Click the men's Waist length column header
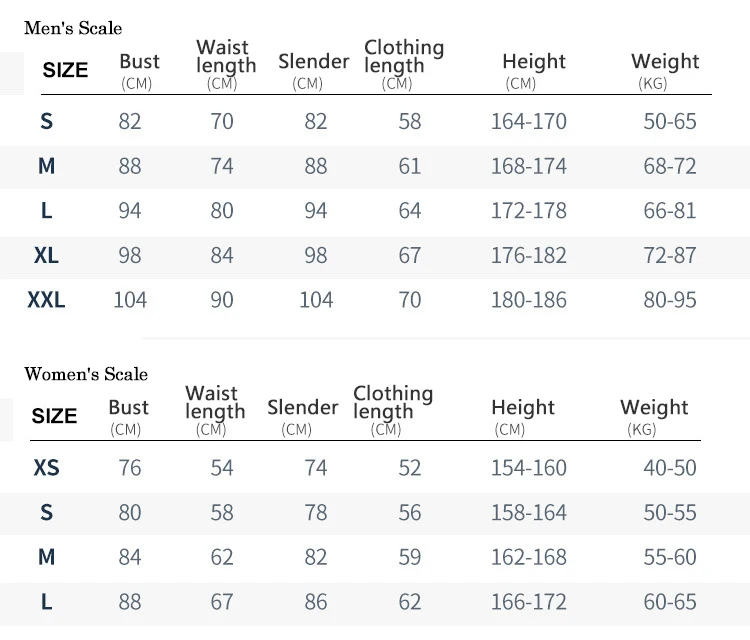The height and width of the screenshot is (640, 750). 226,64
